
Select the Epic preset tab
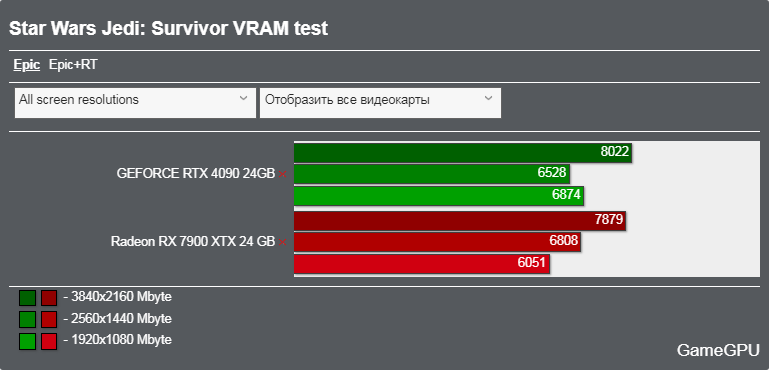(26, 65)
